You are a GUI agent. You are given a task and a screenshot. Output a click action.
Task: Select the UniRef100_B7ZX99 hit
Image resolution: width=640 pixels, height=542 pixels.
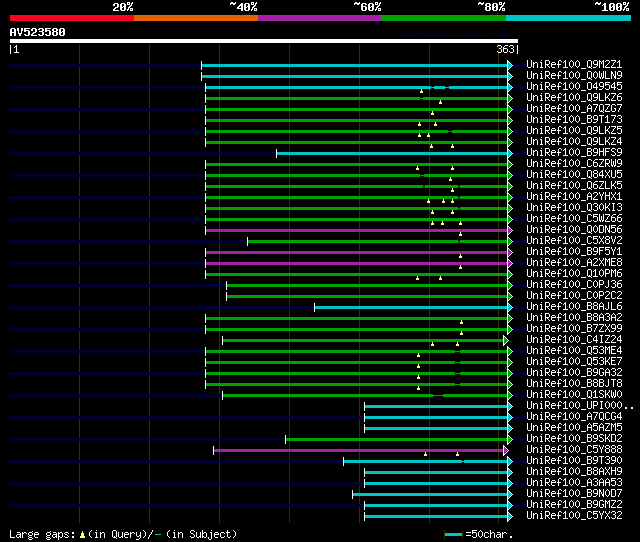pyautogui.click(x=574, y=329)
